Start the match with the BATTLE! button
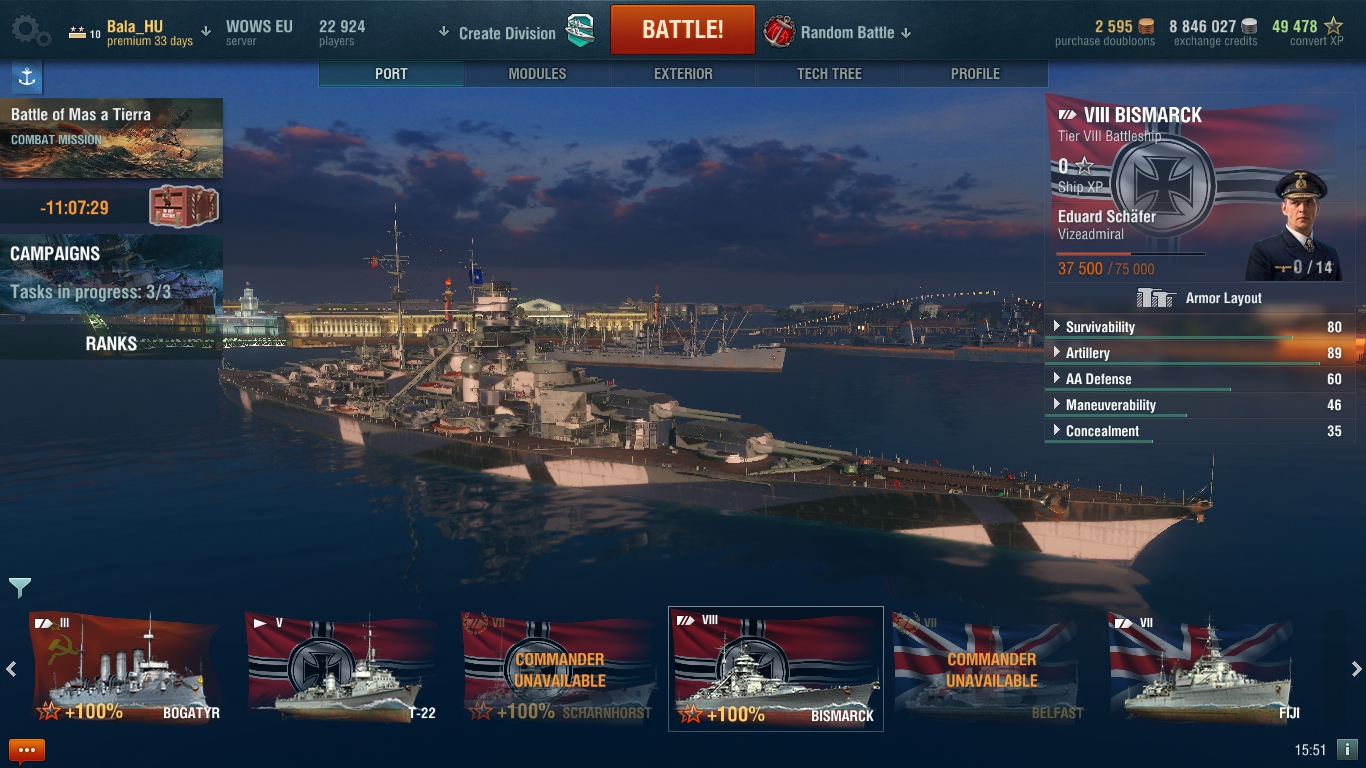1366x768 pixels. pos(682,29)
